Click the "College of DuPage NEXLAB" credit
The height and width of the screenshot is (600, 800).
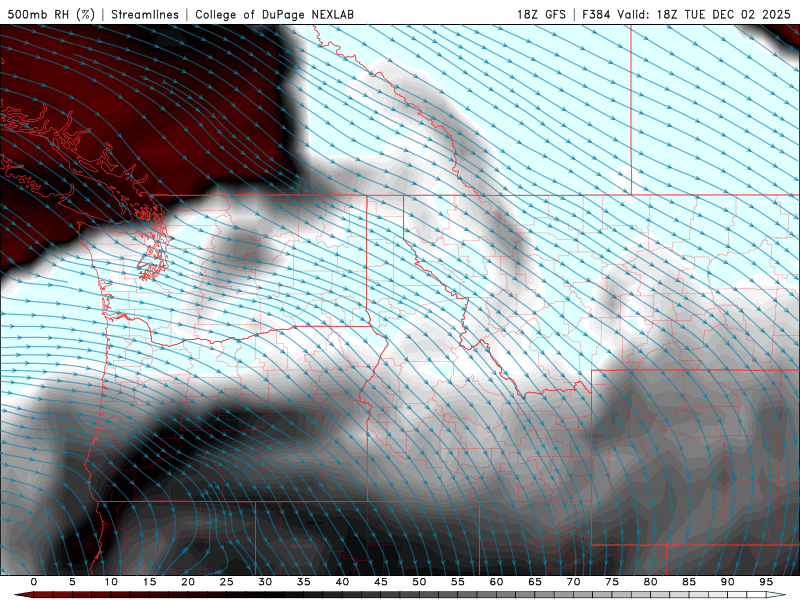274,14
